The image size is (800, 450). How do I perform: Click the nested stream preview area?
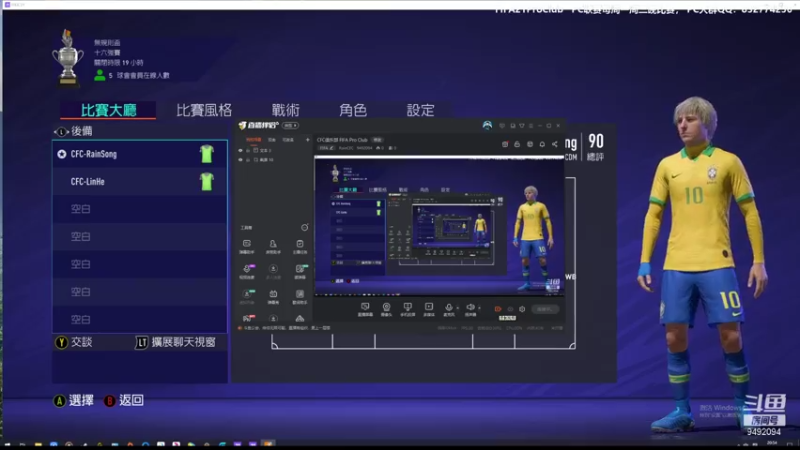439,227
